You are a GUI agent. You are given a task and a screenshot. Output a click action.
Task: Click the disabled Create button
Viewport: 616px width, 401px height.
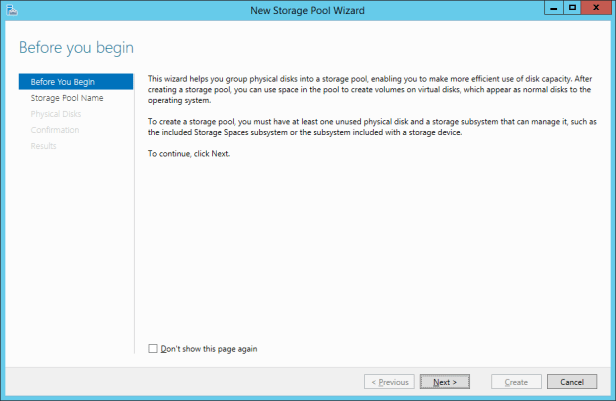click(x=516, y=382)
